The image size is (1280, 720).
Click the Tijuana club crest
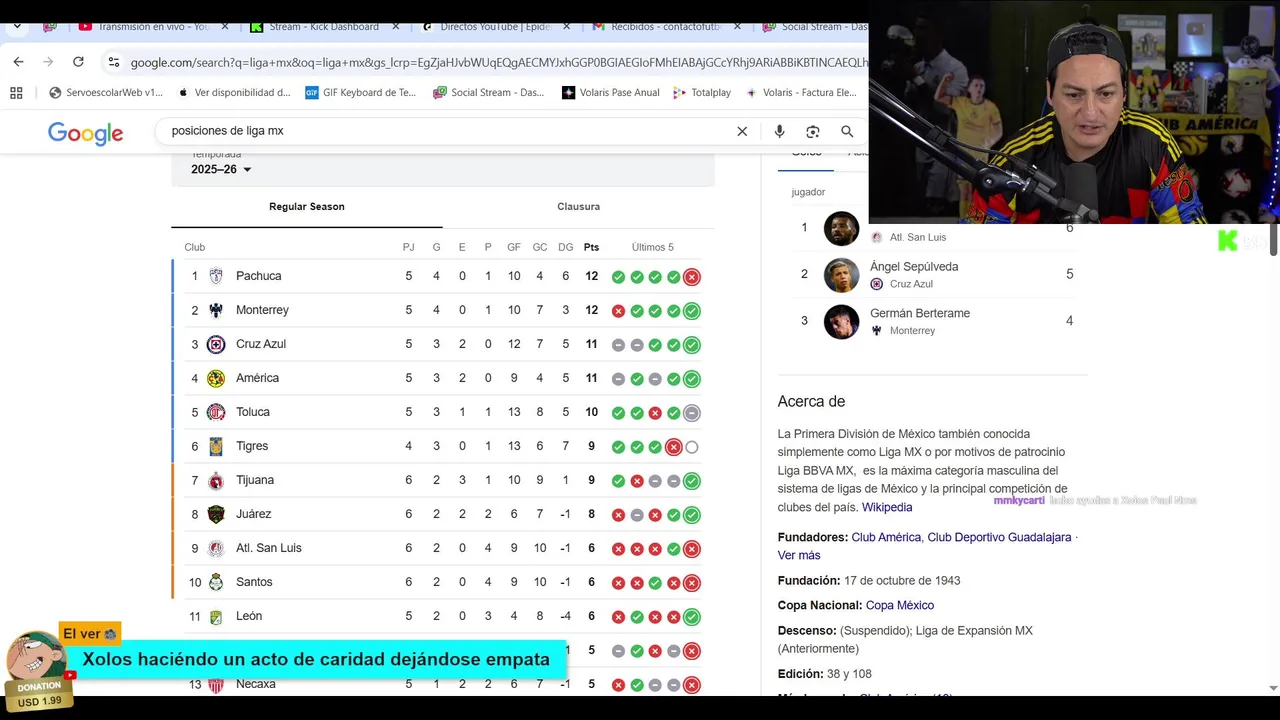(216, 480)
